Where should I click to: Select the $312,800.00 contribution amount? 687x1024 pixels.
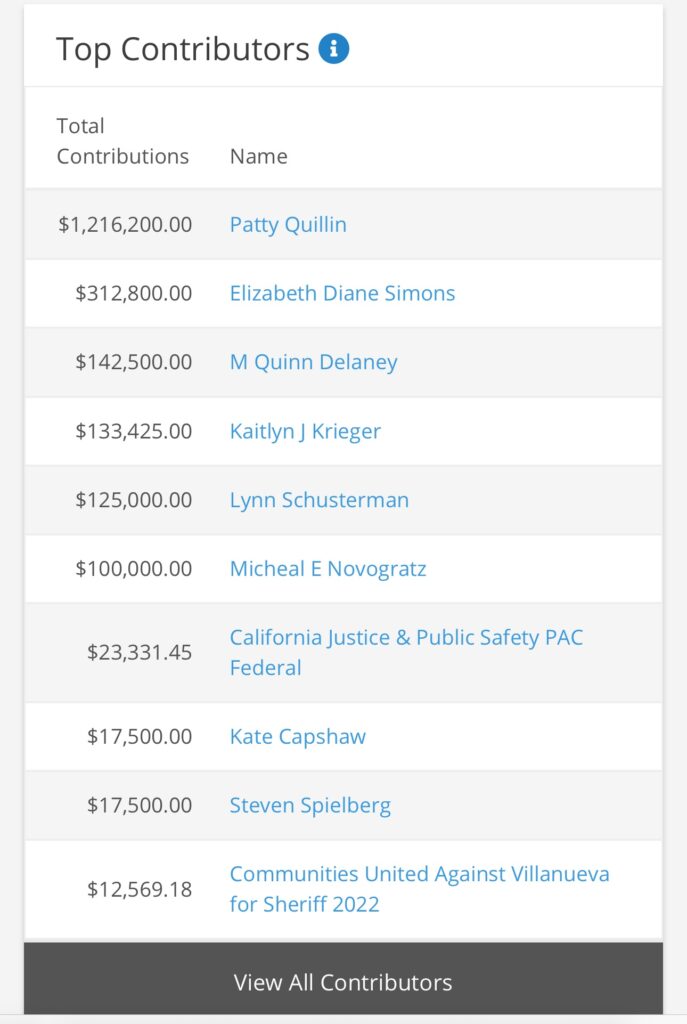[134, 293]
